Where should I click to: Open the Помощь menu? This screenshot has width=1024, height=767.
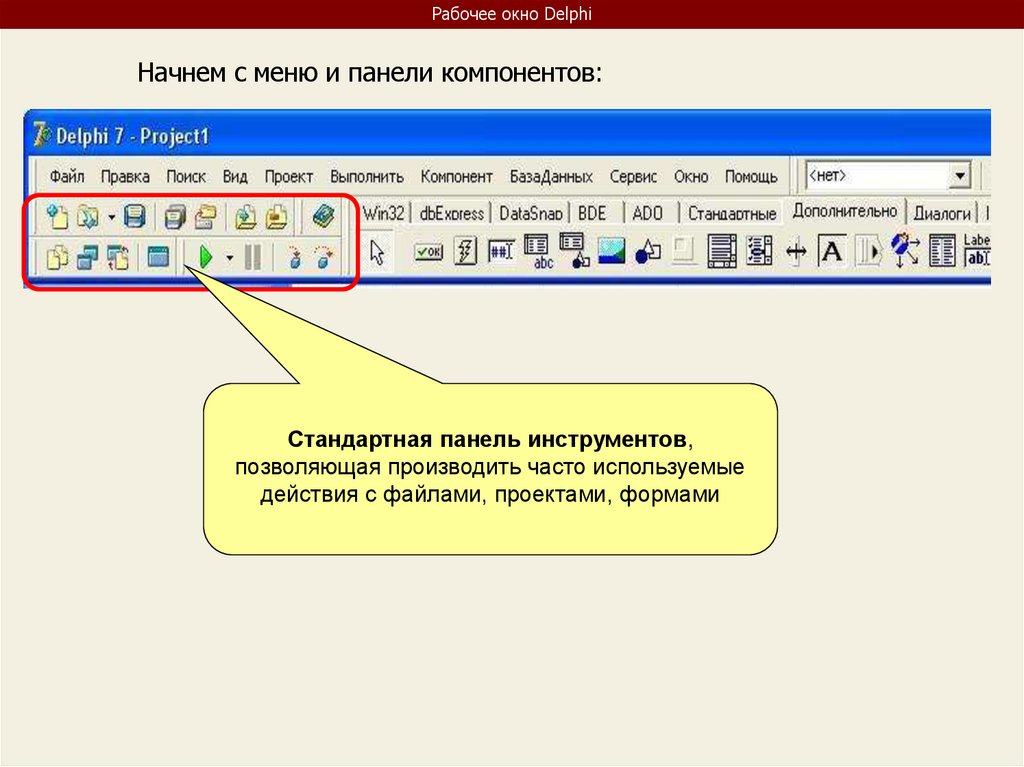751,177
